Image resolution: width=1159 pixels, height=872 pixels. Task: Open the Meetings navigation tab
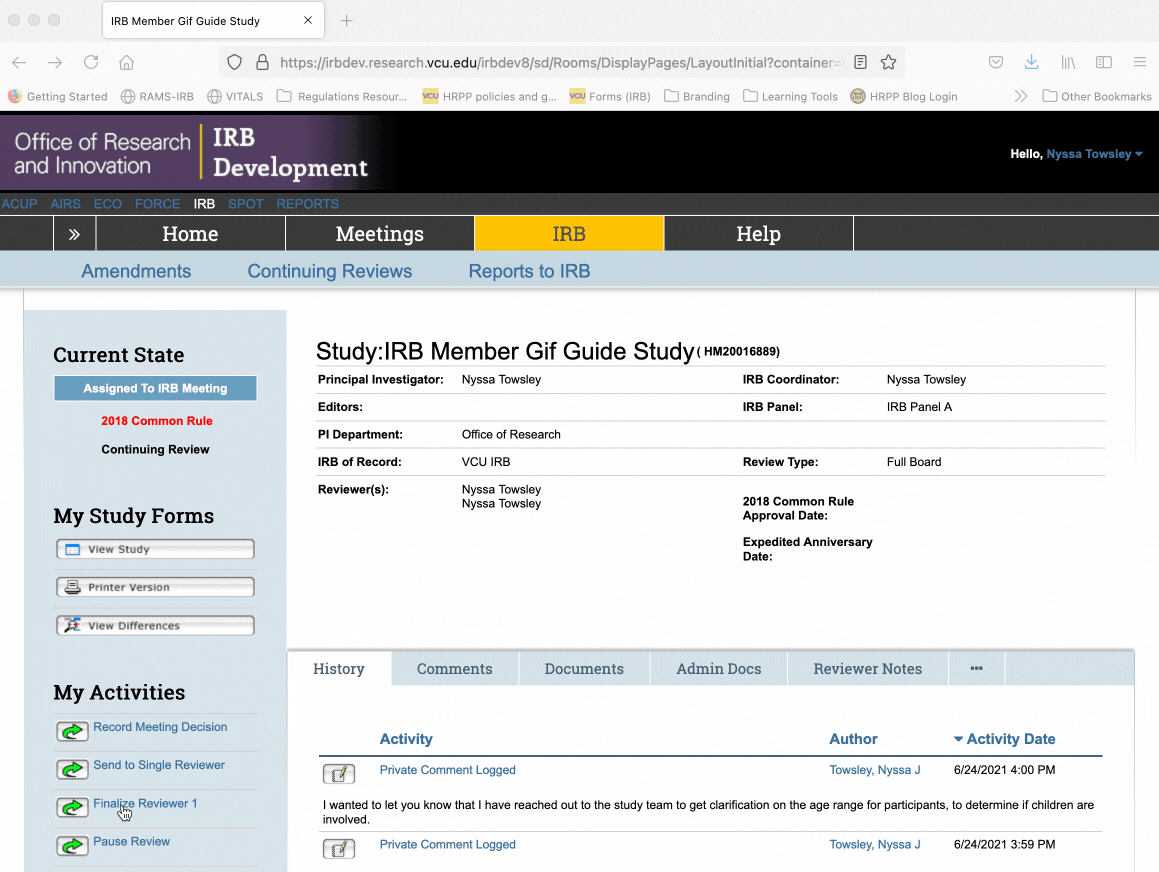click(379, 234)
